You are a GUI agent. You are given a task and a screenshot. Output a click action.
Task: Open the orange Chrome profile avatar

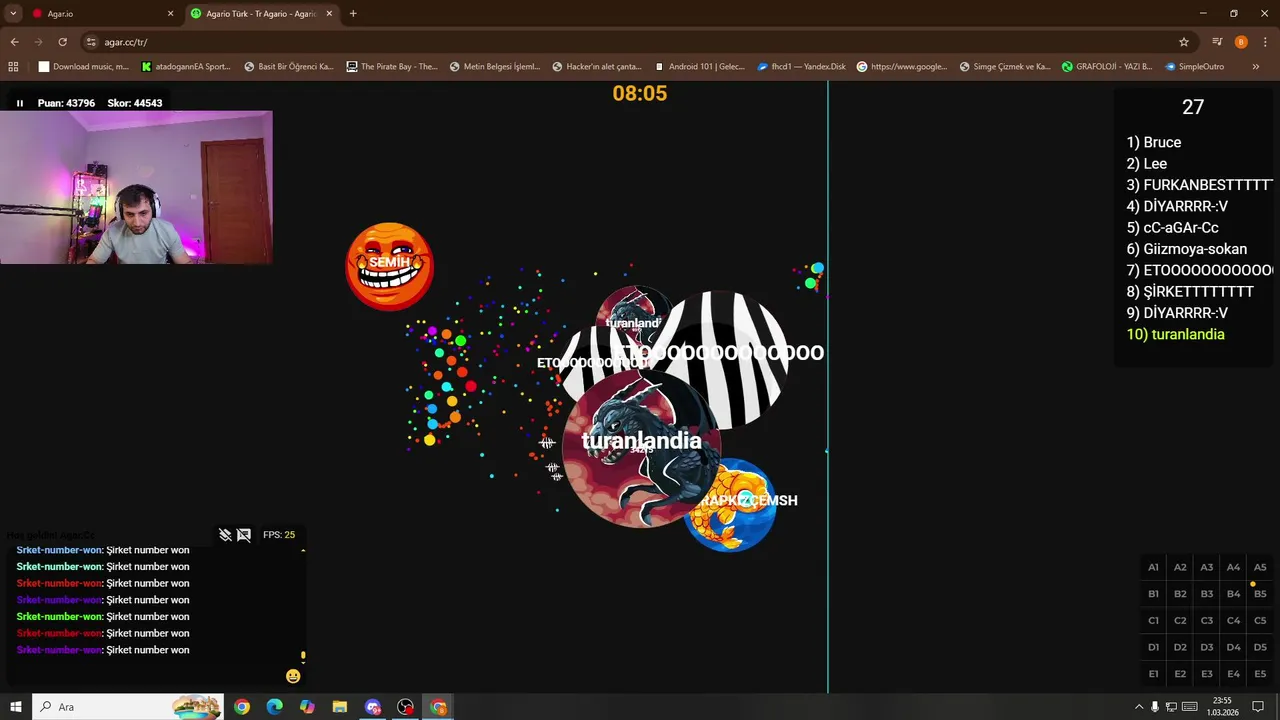coord(1241,42)
